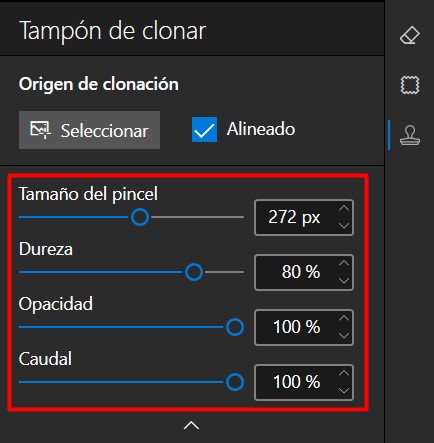
Task: Increase Dureza with up arrow
Action: pyautogui.click(x=344, y=264)
